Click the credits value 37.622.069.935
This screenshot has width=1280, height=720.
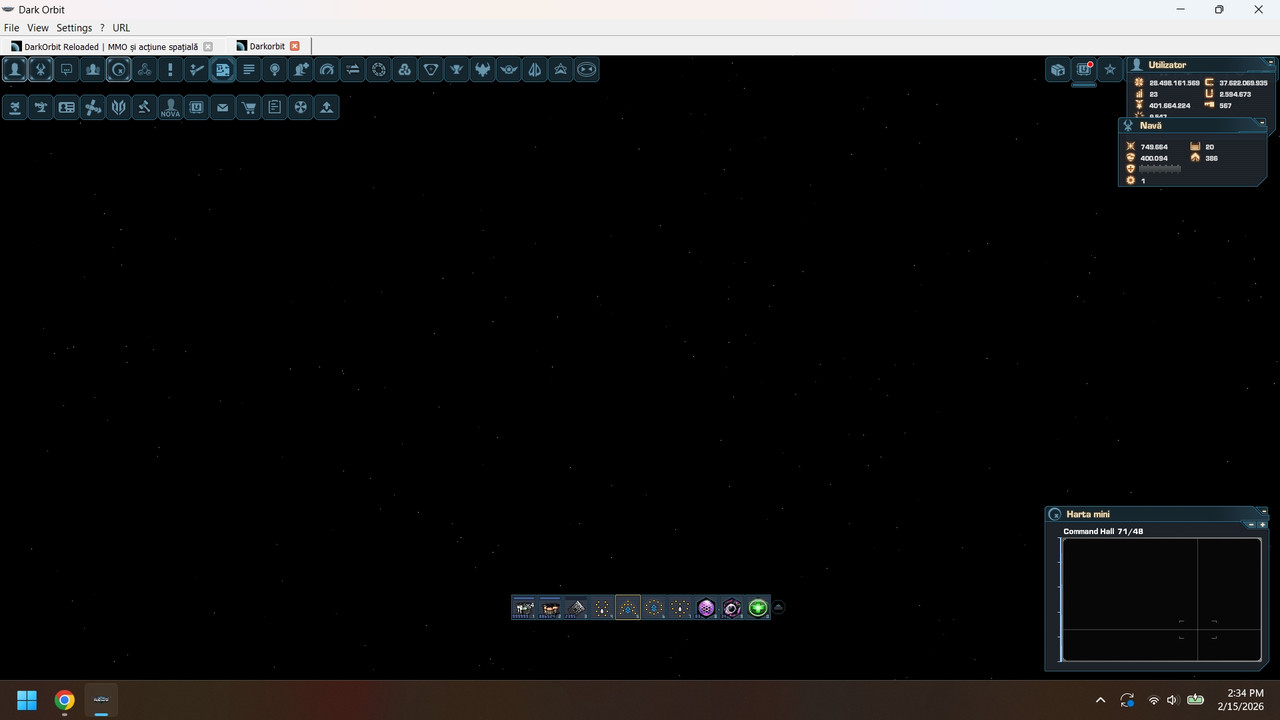coord(1243,83)
